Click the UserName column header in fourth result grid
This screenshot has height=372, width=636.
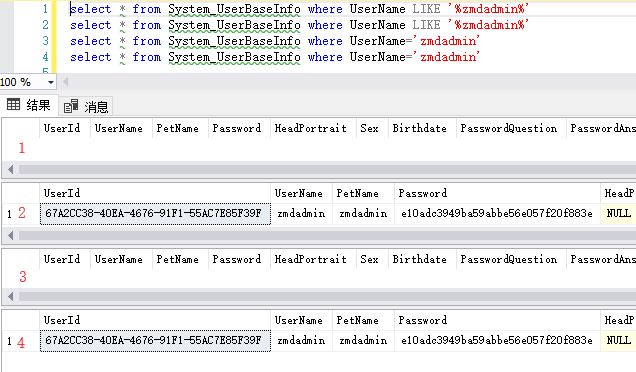(x=301, y=320)
